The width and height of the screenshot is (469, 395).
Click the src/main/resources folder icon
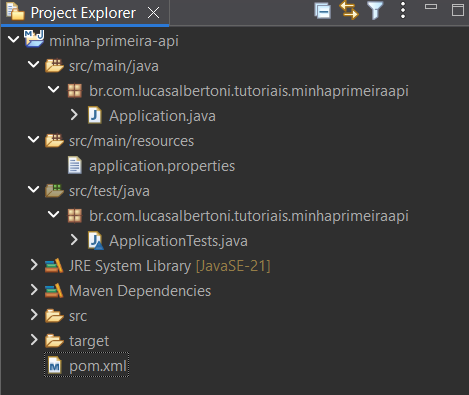[x=54, y=141]
